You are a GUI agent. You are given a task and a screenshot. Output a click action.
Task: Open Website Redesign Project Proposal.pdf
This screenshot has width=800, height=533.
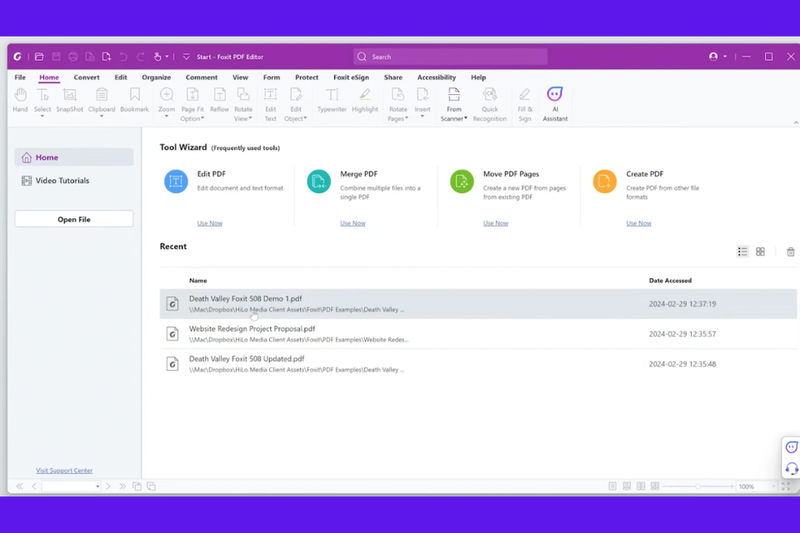[478, 334]
